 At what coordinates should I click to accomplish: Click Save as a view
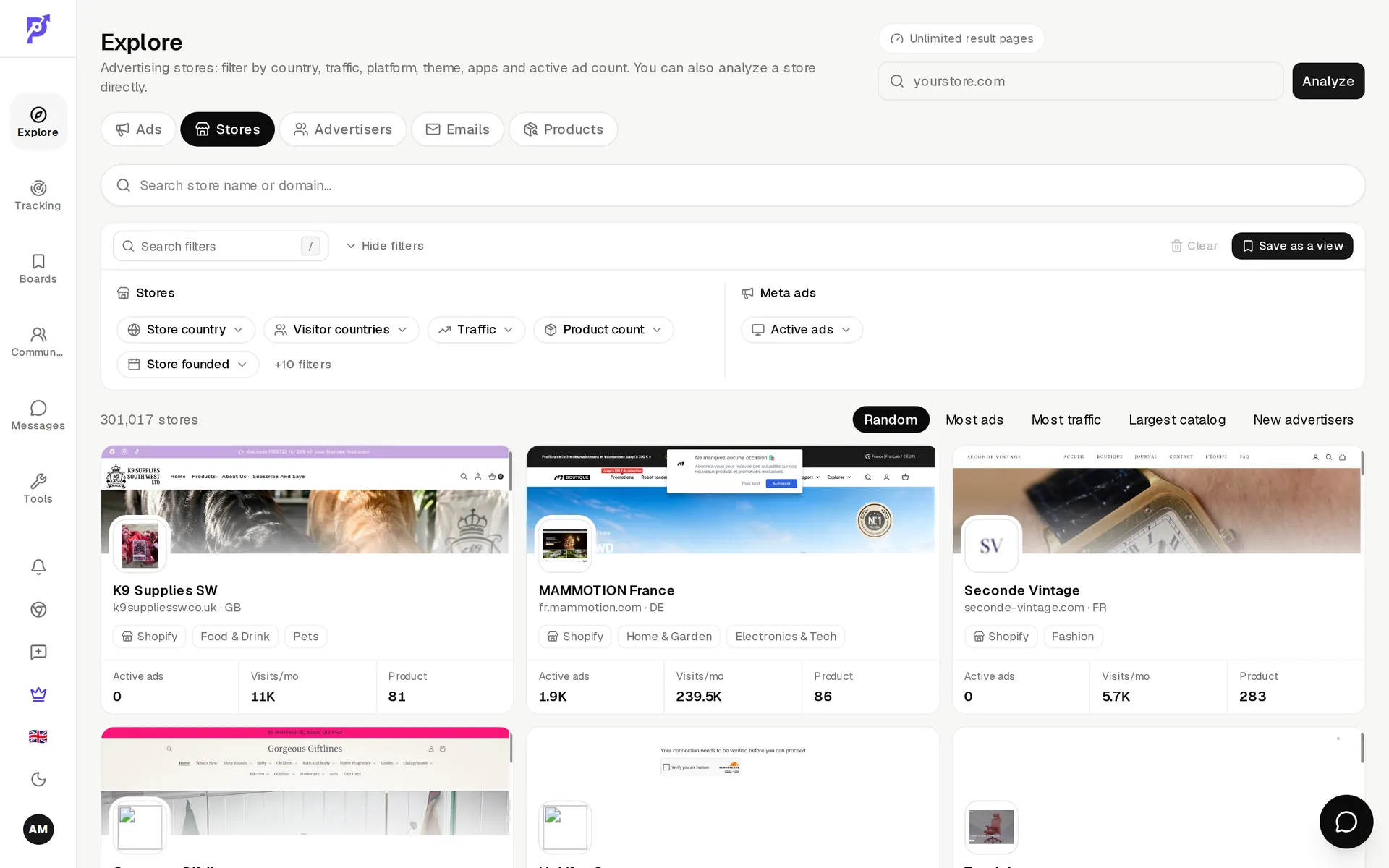(1292, 246)
